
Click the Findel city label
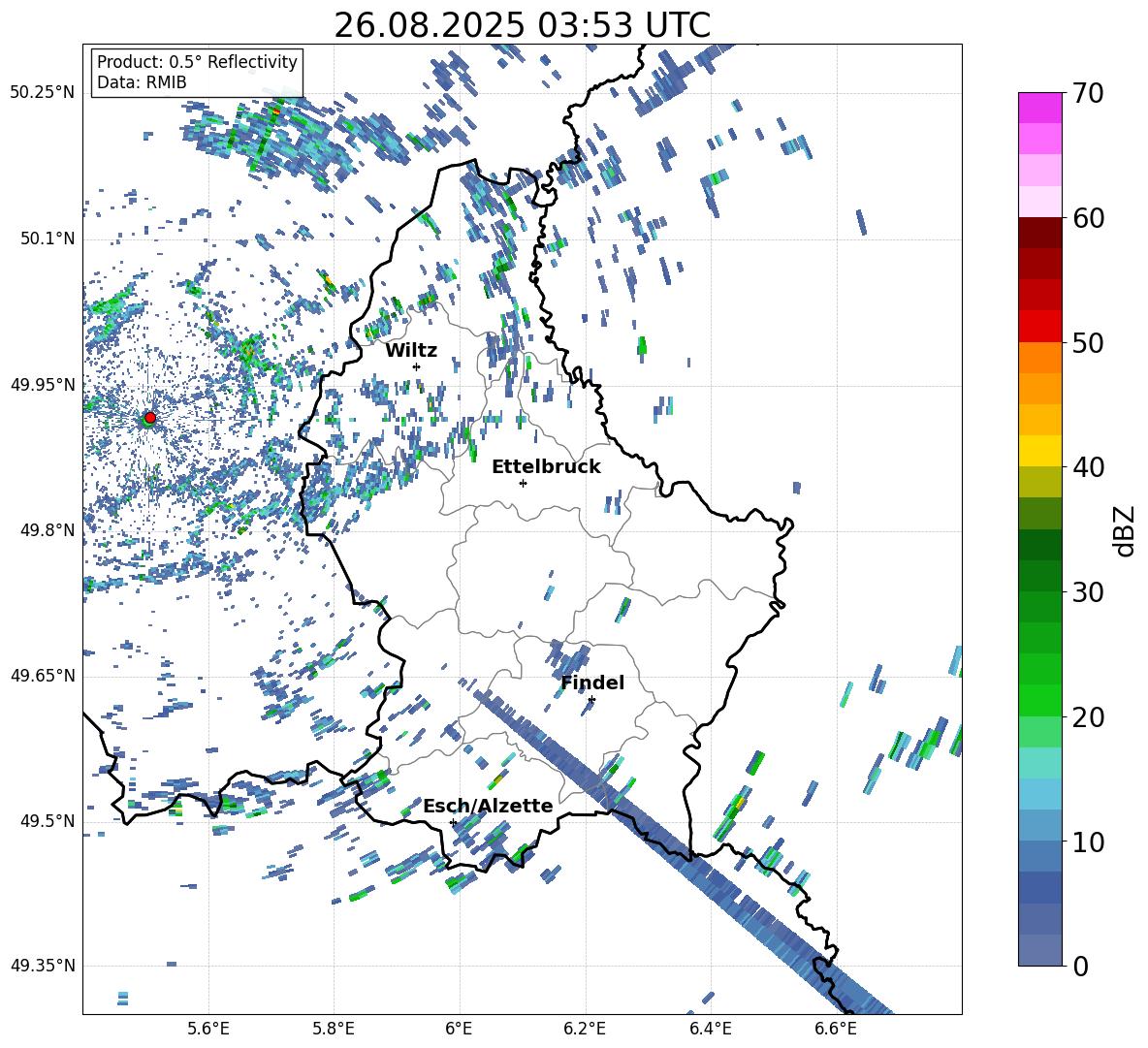[592, 683]
